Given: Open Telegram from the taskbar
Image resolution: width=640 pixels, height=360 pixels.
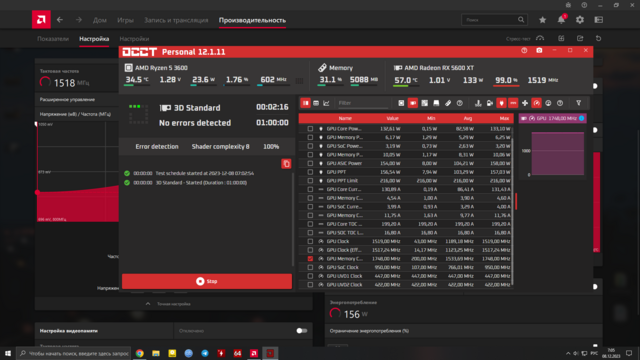Looking at the screenshot, I should click(205, 353).
